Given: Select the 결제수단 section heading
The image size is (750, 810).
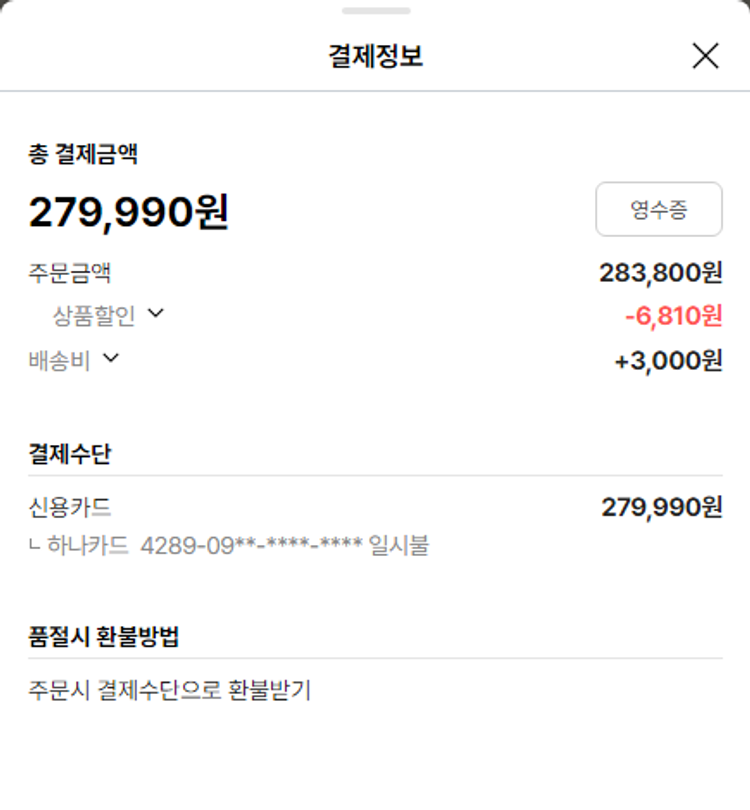Looking at the screenshot, I should (x=70, y=454).
